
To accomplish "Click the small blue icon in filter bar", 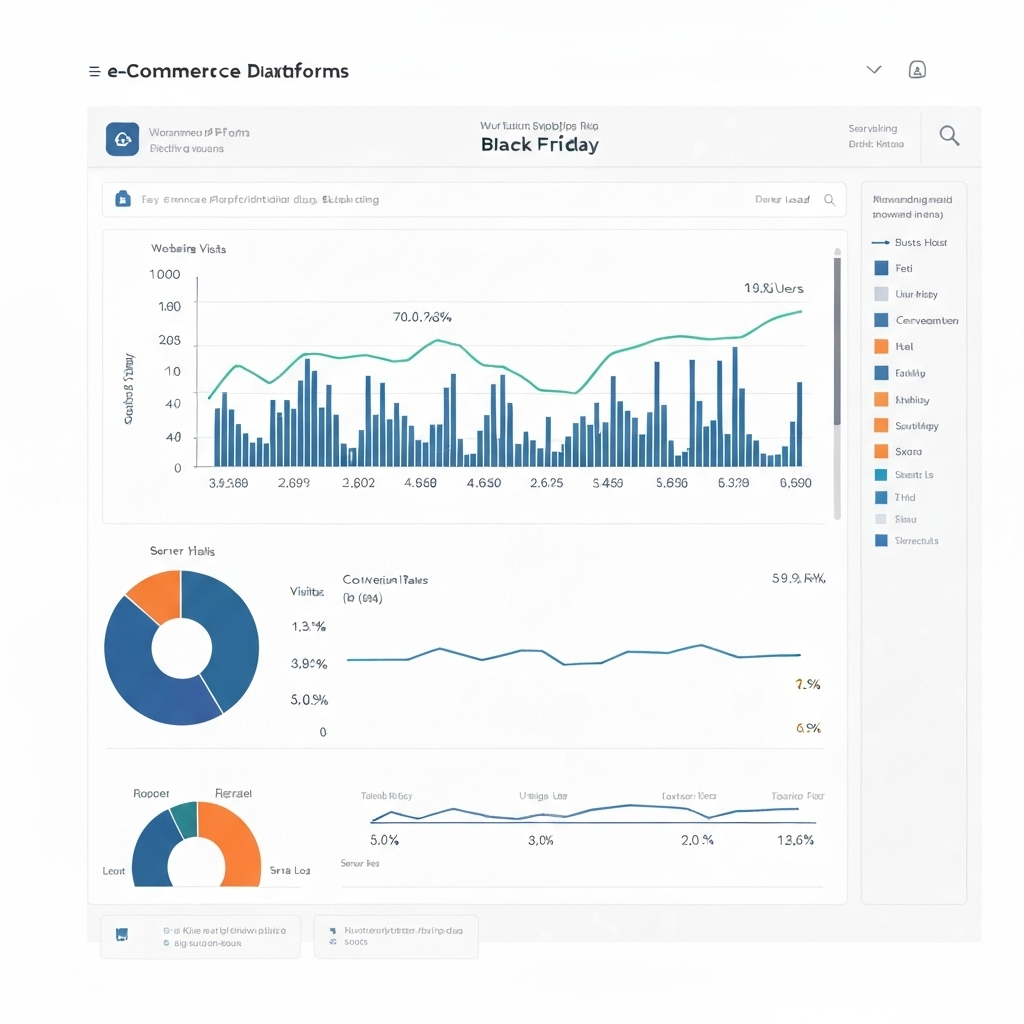I will tap(123, 199).
